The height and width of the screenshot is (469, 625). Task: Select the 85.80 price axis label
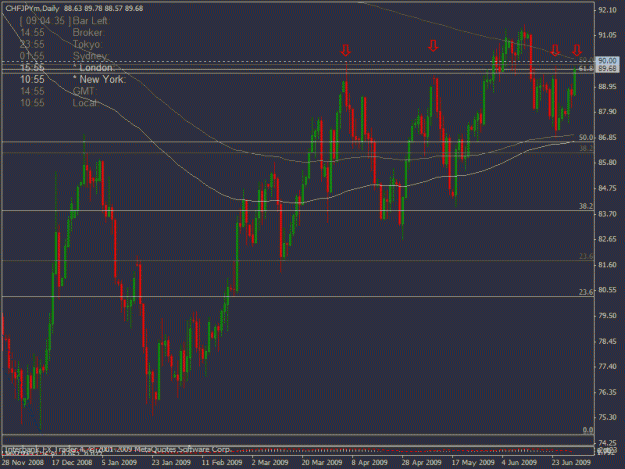click(x=607, y=163)
